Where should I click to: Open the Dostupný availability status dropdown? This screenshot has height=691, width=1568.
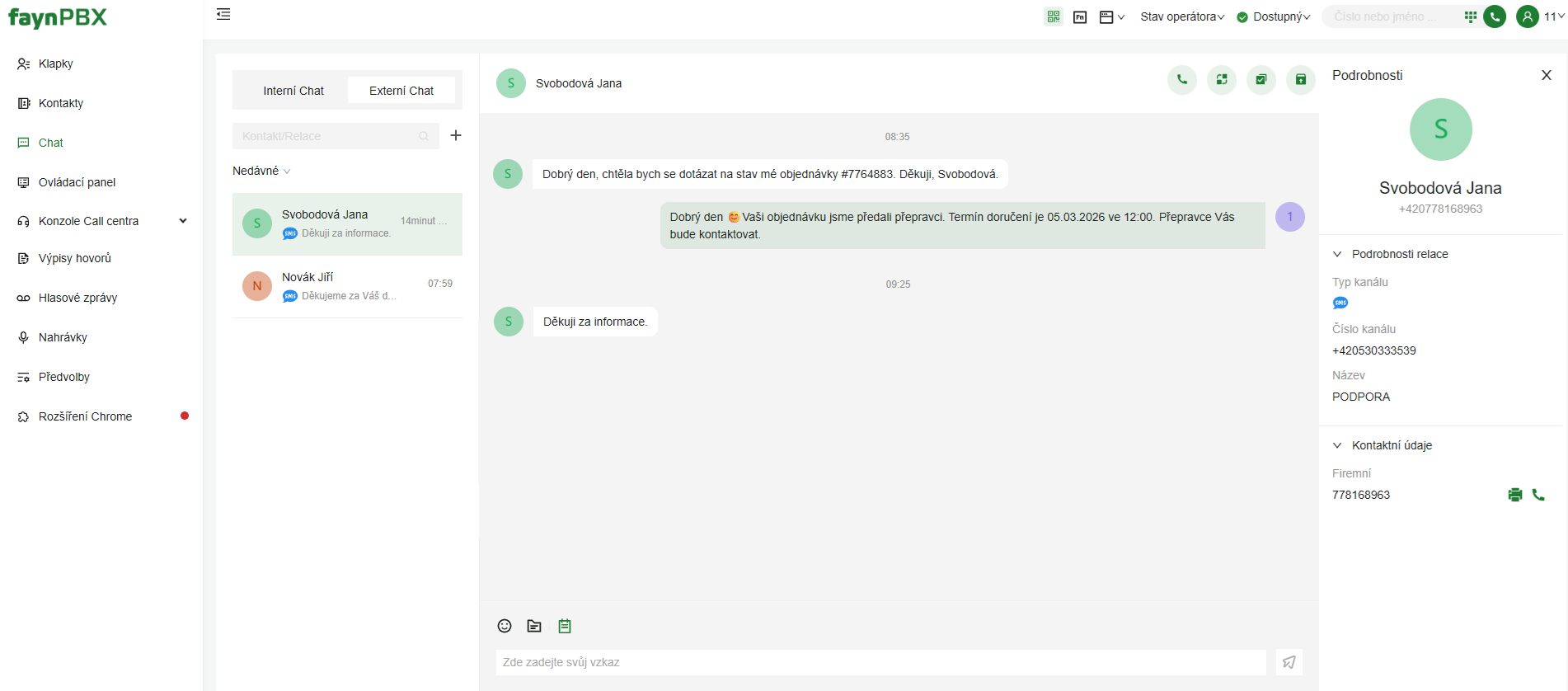click(x=1275, y=16)
